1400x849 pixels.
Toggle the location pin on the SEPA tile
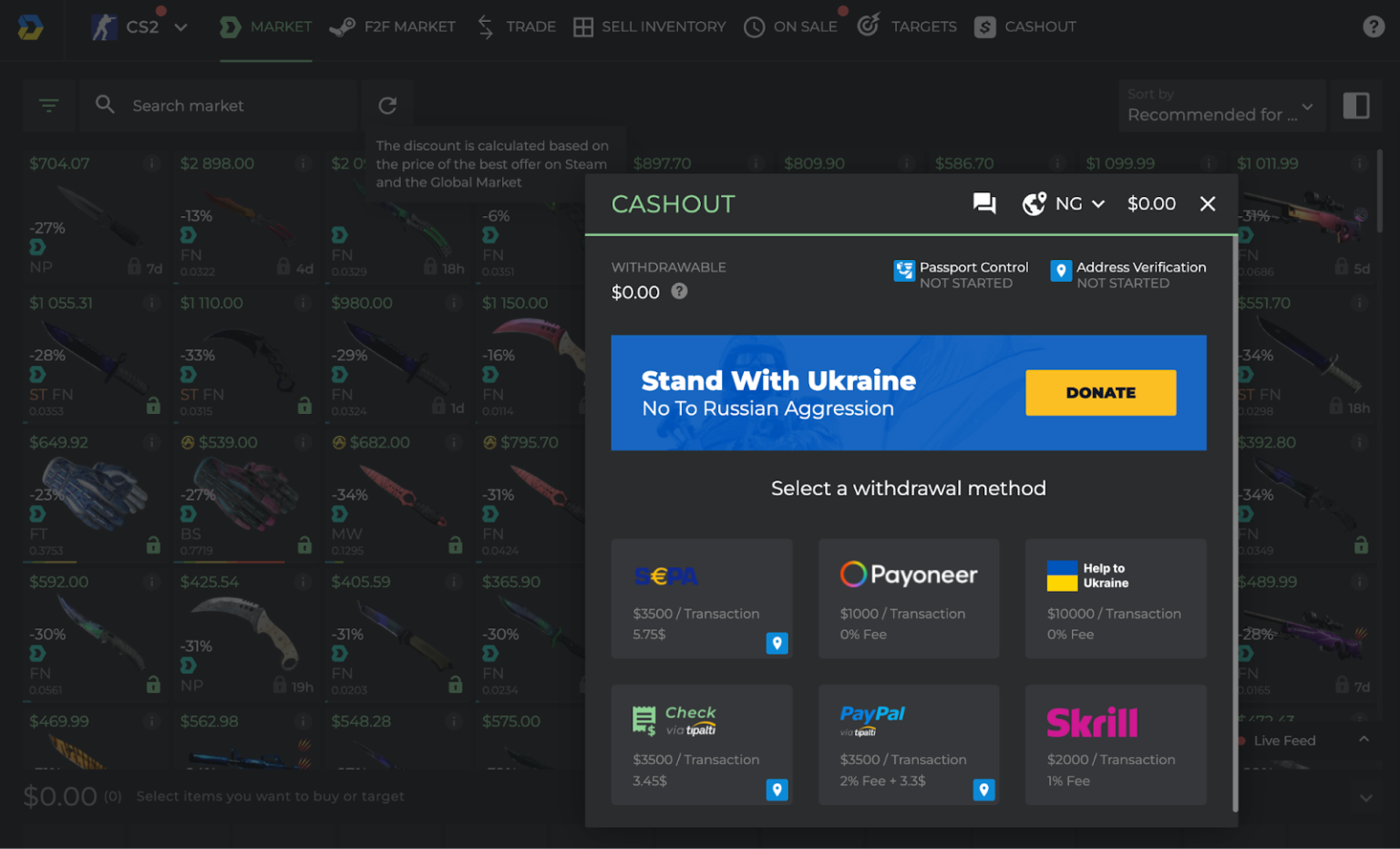(777, 643)
